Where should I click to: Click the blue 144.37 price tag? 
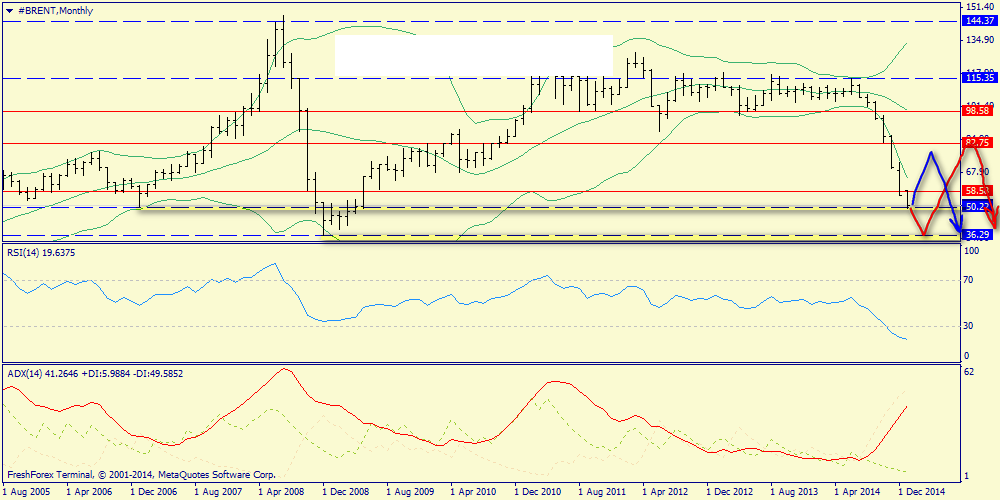pos(980,21)
